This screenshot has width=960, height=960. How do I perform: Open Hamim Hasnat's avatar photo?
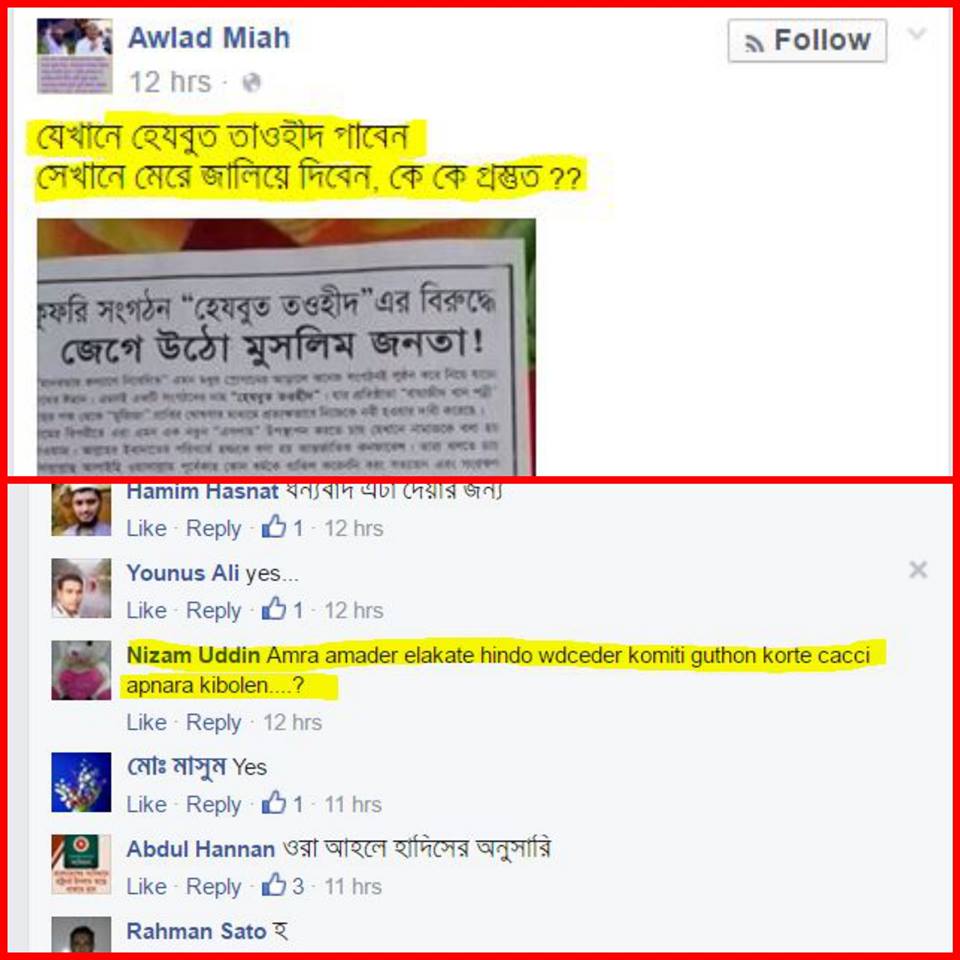[81, 510]
